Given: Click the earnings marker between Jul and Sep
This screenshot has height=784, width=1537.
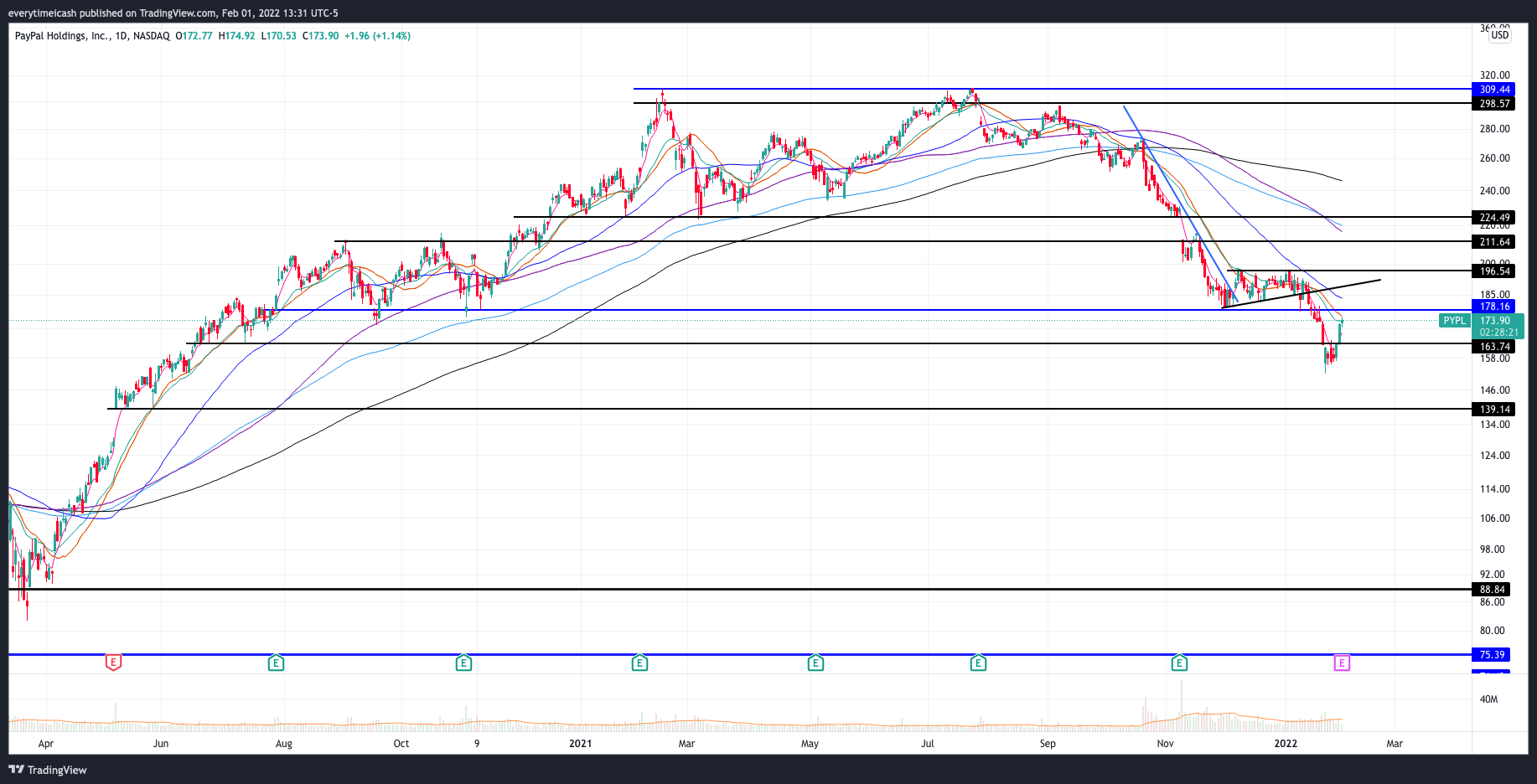Looking at the screenshot, I should pos(978,663).
